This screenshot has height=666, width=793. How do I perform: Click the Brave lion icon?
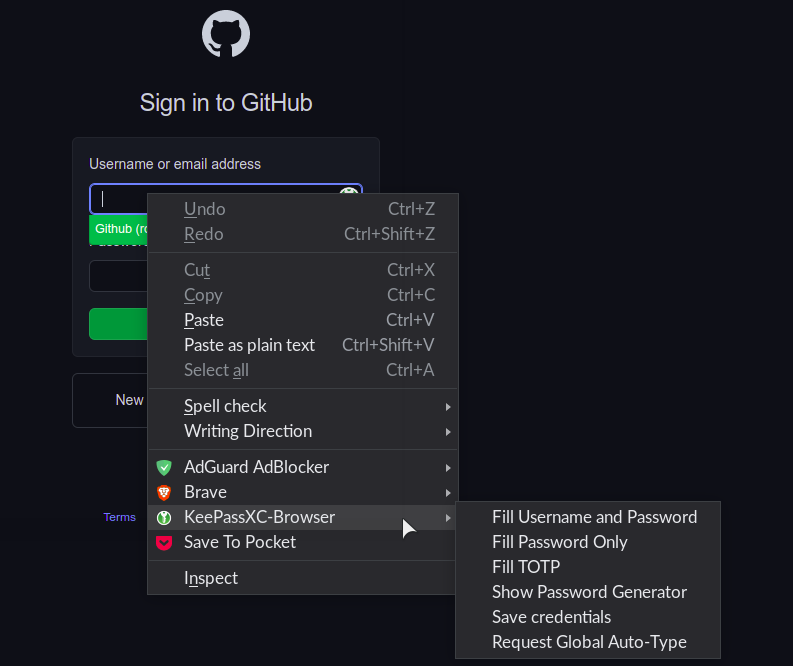(x=164, y=492)
